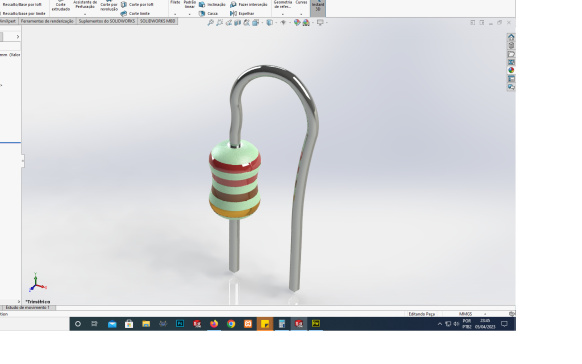Click the Previous view icon
The height and width of the screenshot is (364, 582).
[x=229, y=23]
